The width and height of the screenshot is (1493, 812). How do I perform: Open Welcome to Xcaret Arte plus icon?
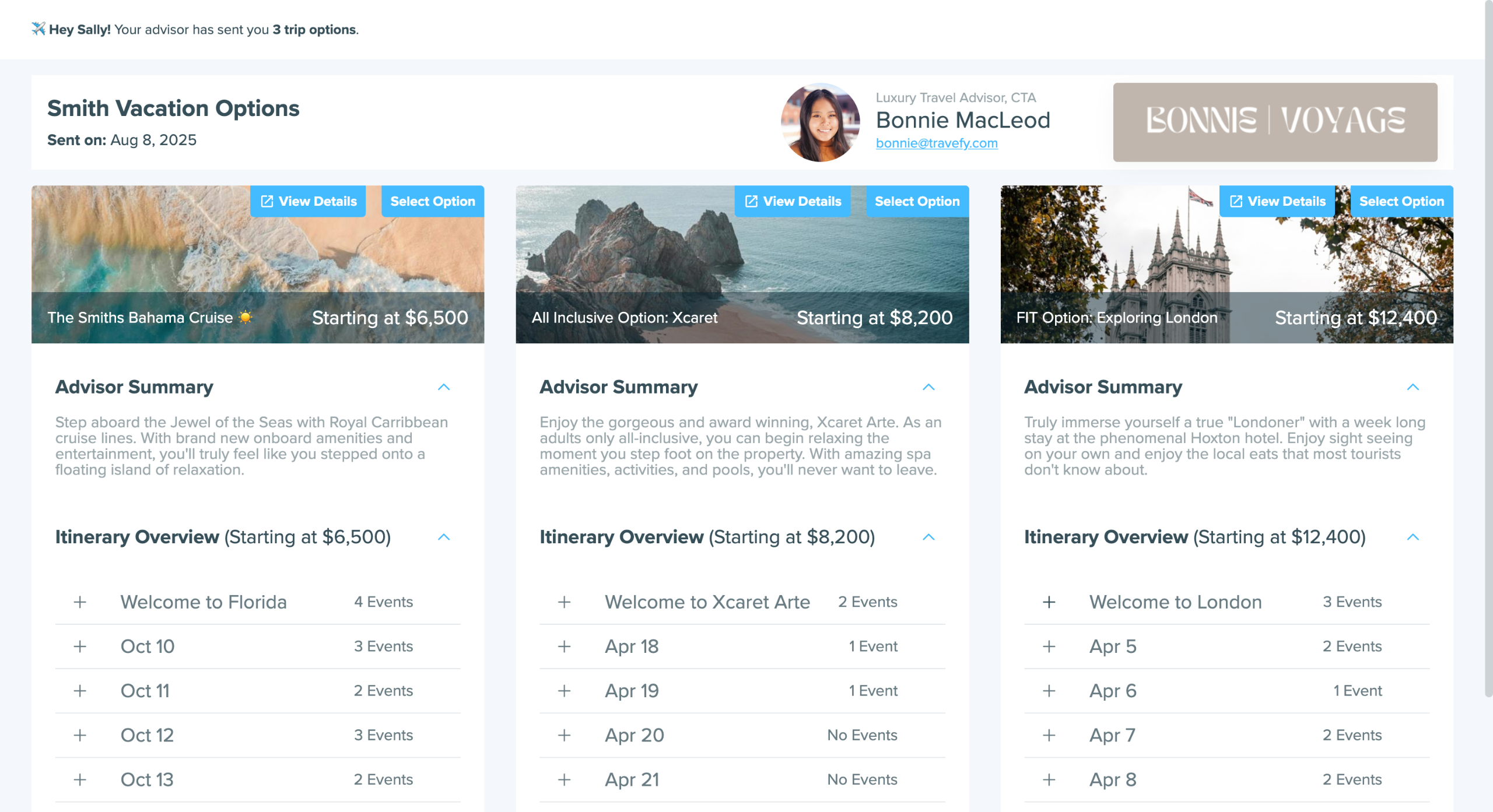pos(564,602)
